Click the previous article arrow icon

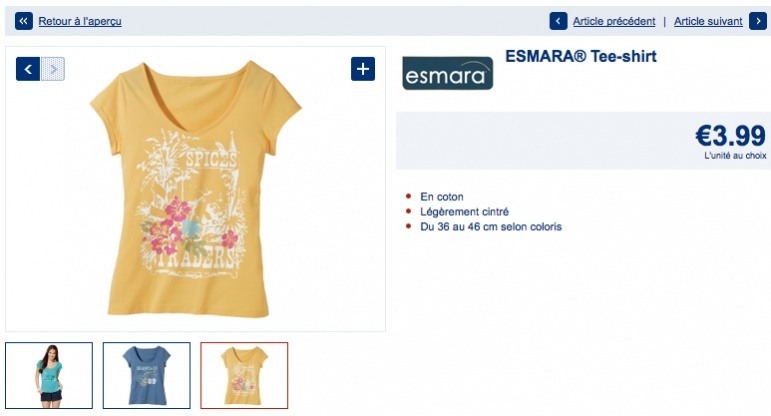[558, 21]
